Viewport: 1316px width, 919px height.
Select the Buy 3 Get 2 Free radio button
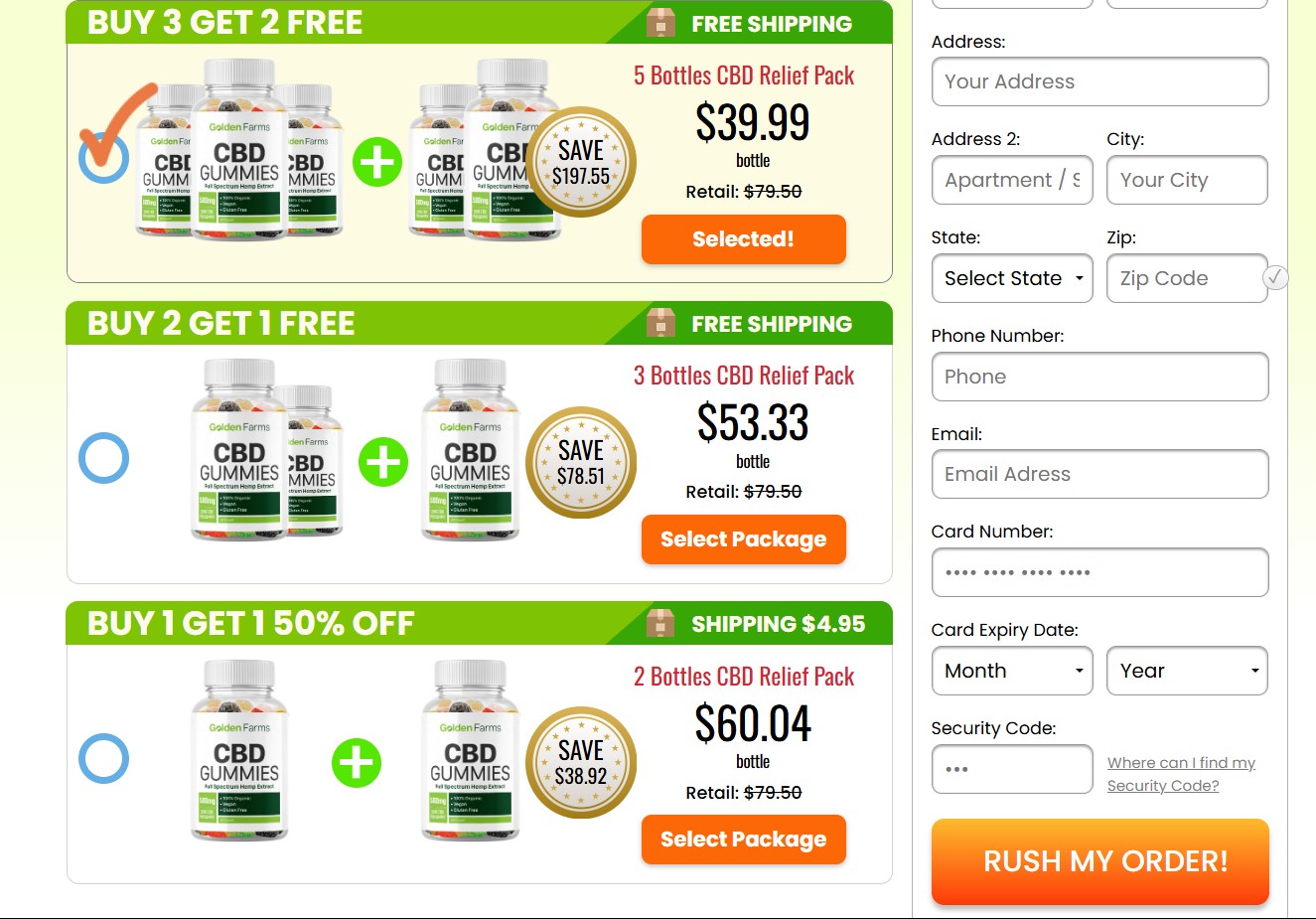(103, 159)
